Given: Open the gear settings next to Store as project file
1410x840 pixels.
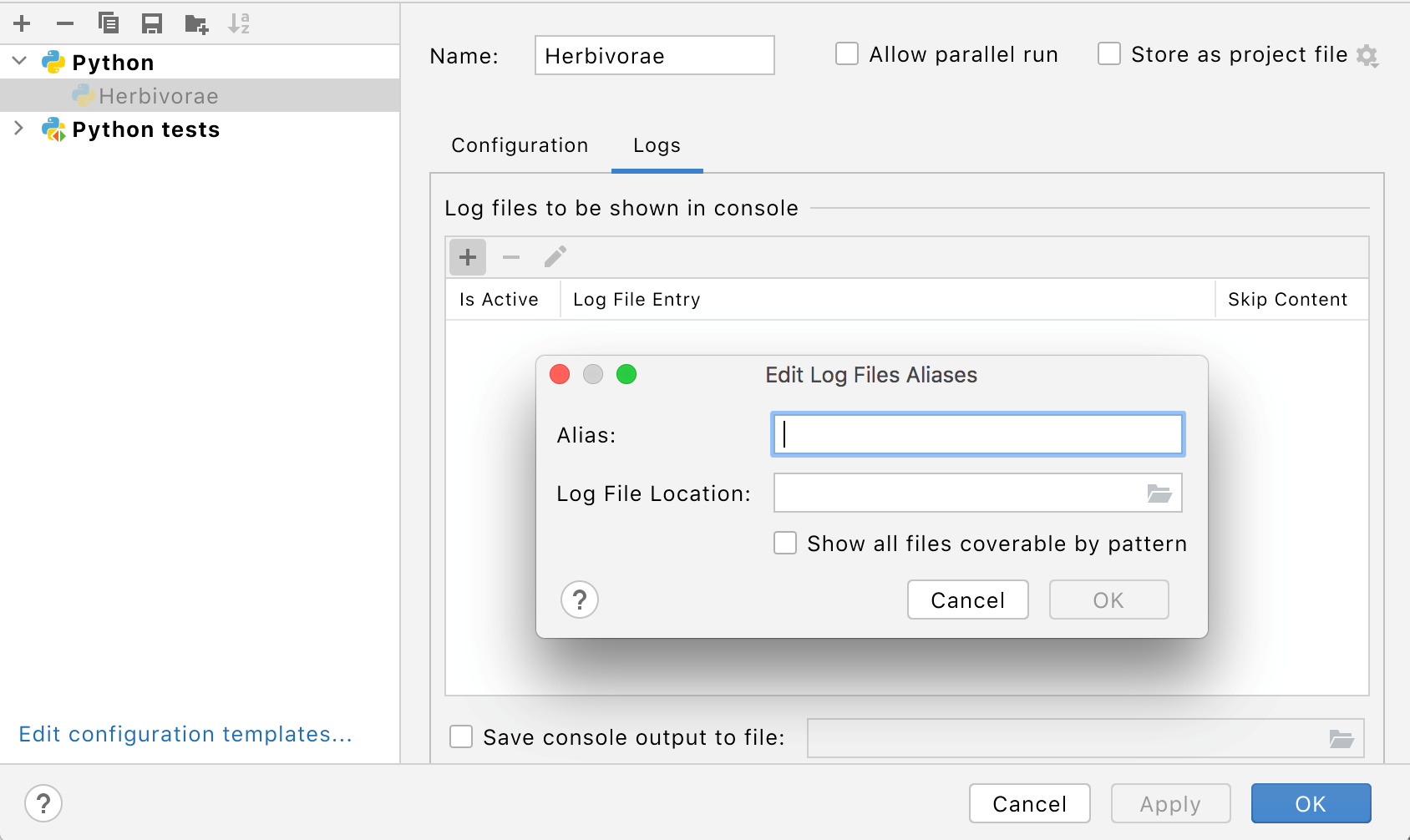Looking at the screenshot, I should (1367, 56).
